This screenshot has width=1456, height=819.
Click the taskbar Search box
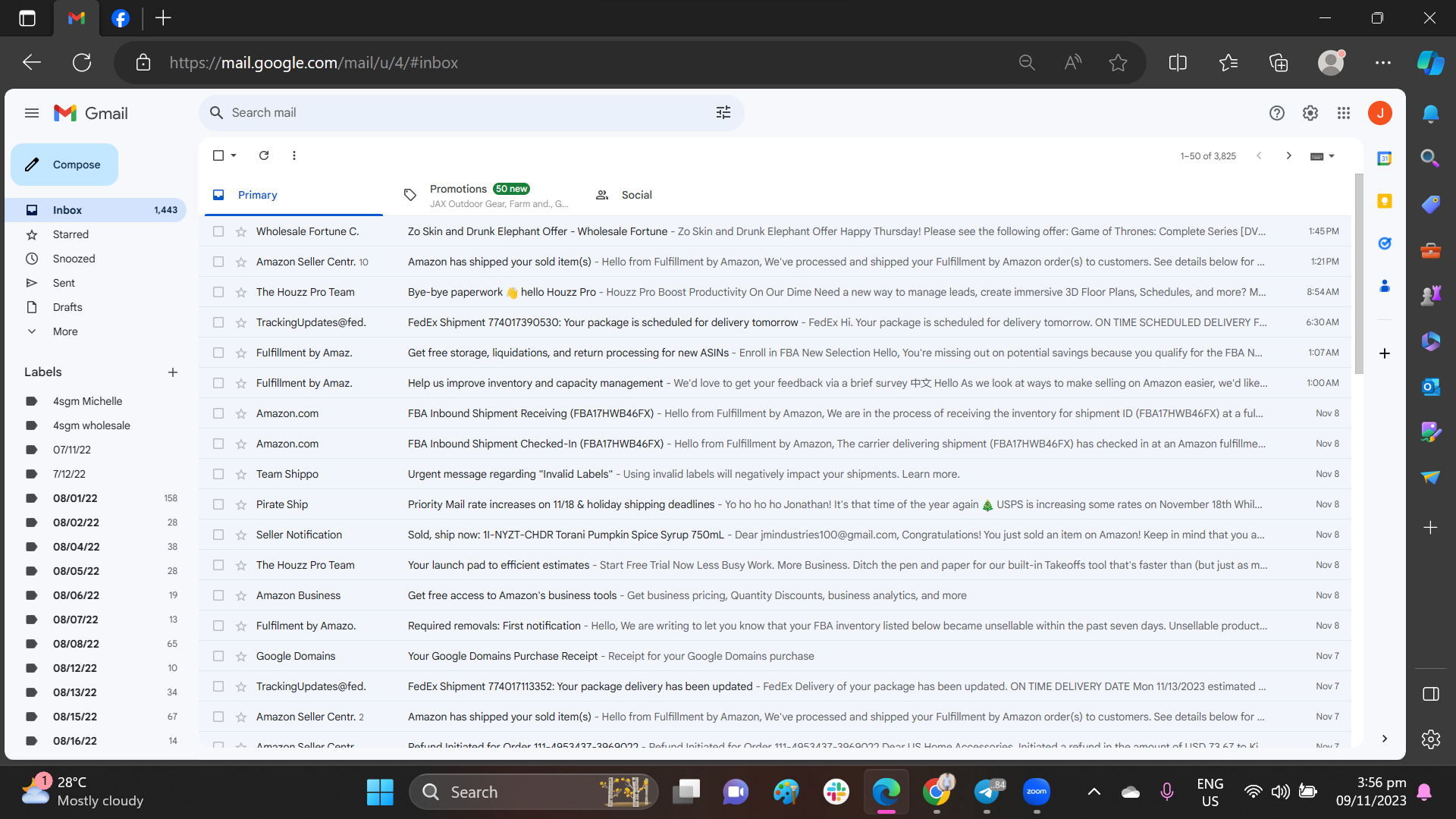(533, 792)
